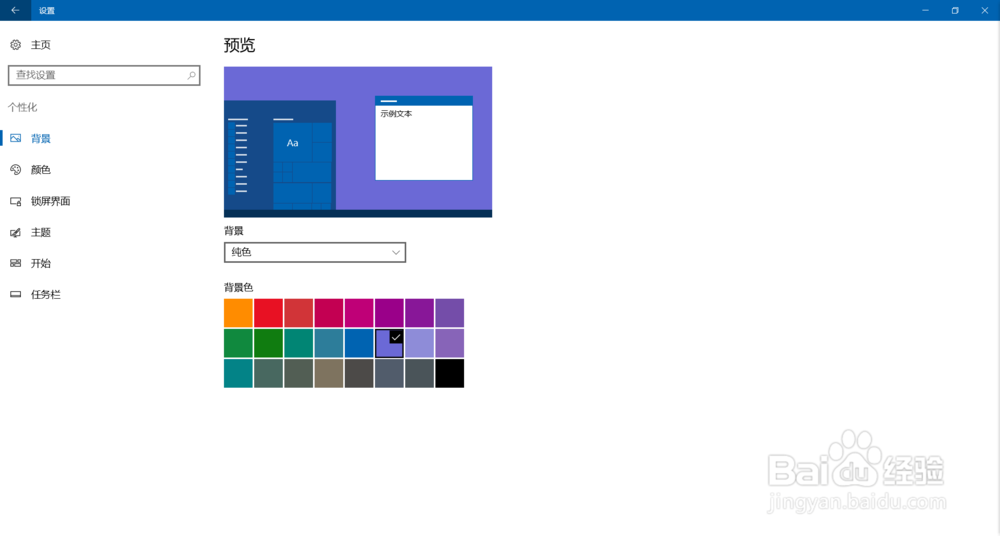Click the start layout icon beside 开始
The width and height of the screenshot is (1000, 536).
[x=15, y=264]
